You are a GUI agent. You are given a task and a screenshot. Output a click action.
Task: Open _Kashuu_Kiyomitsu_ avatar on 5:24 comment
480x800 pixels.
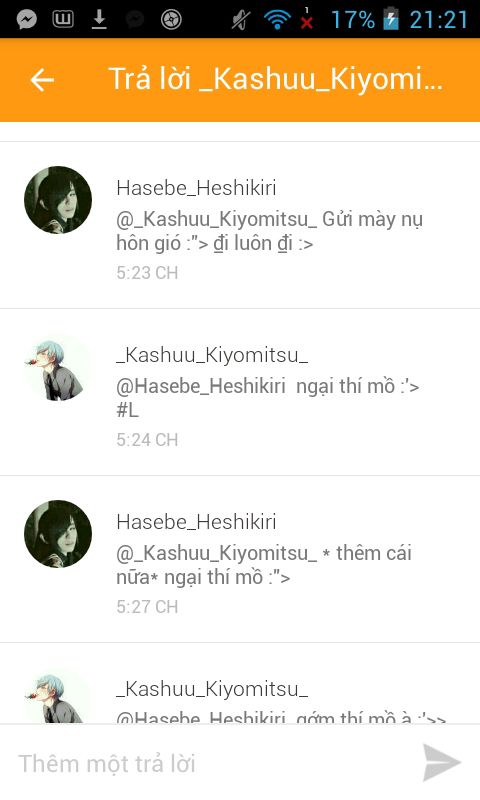point(58,367)
